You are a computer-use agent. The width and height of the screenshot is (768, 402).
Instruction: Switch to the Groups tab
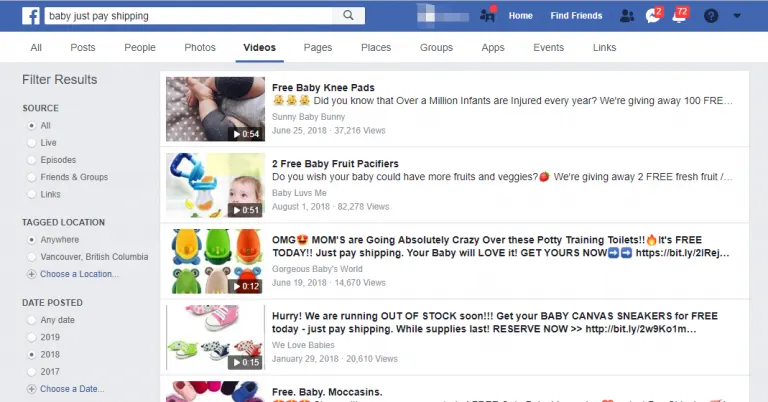(436, 47)
